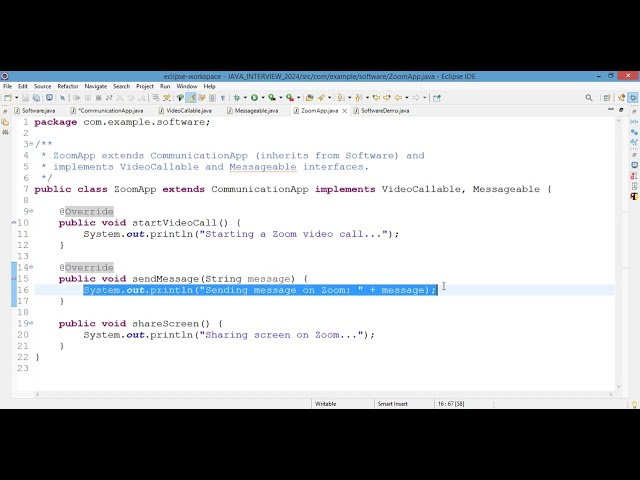Click the Previous Annotation icon
The height and width of the screenshot is (480, 640).
(358, 98)
